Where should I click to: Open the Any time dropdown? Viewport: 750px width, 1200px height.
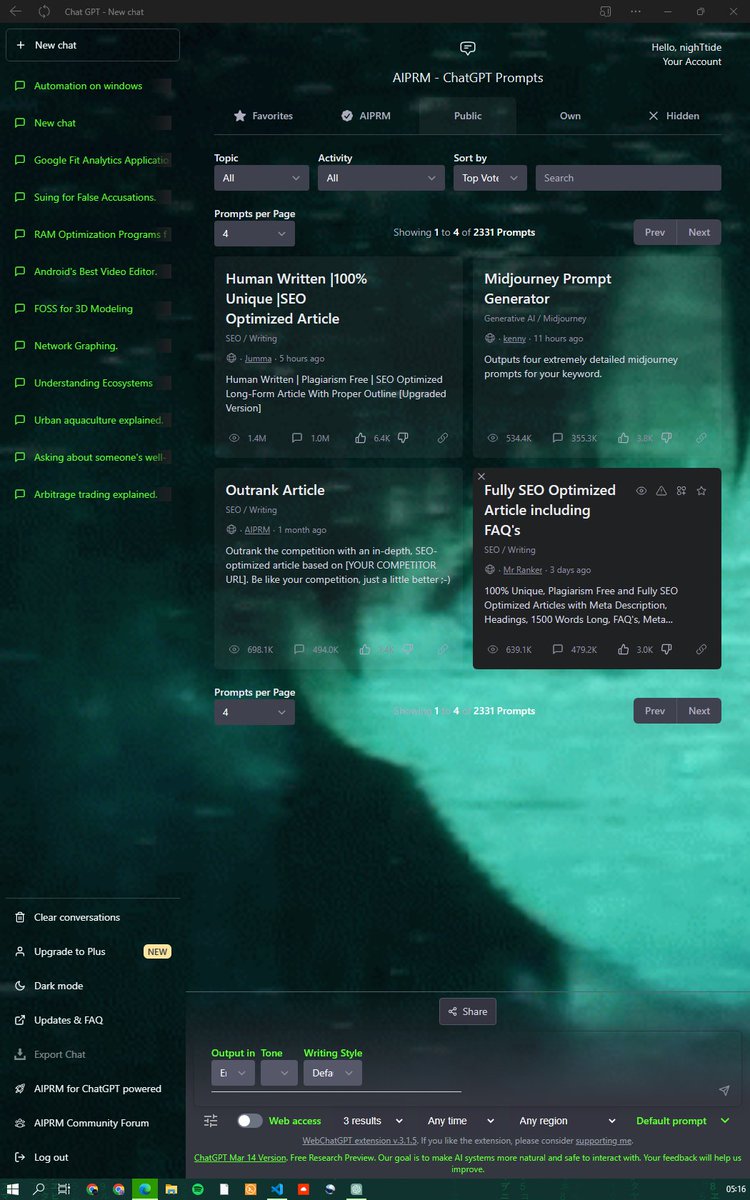(461, 1121)
